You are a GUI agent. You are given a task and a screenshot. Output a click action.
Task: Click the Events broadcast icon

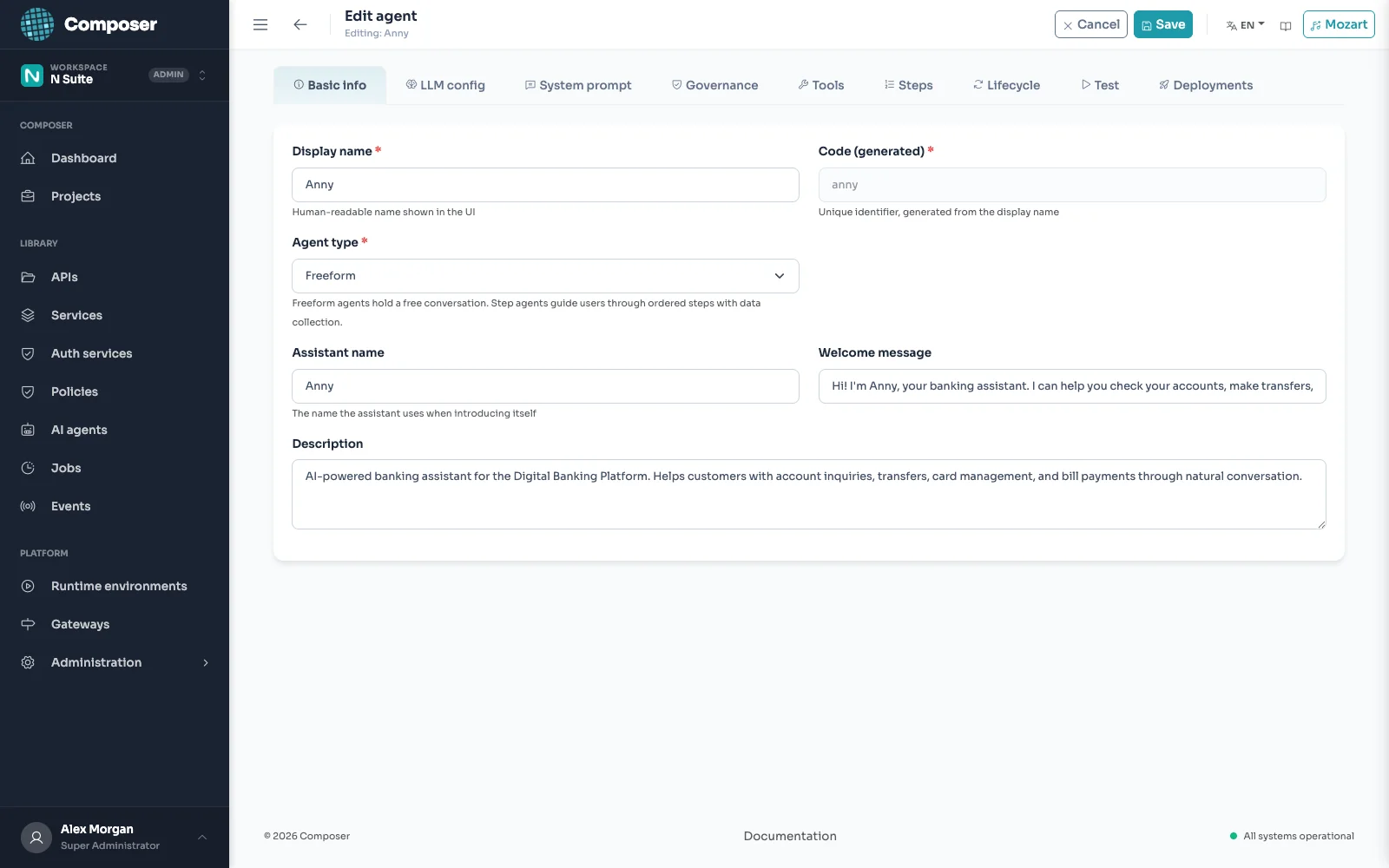(x=28, y=506)
